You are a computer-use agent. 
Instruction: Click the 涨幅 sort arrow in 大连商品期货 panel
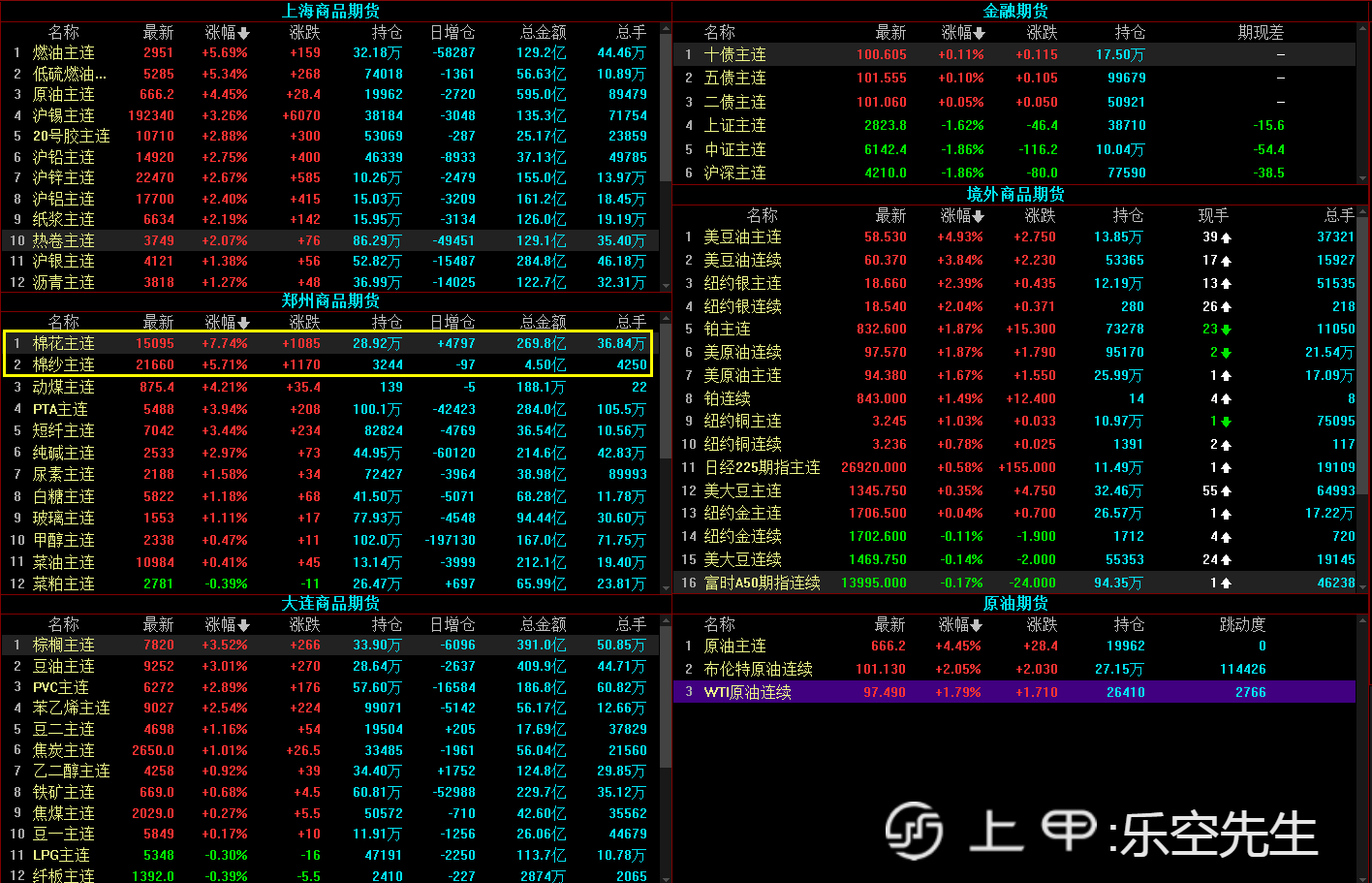[x=243, y=626]
